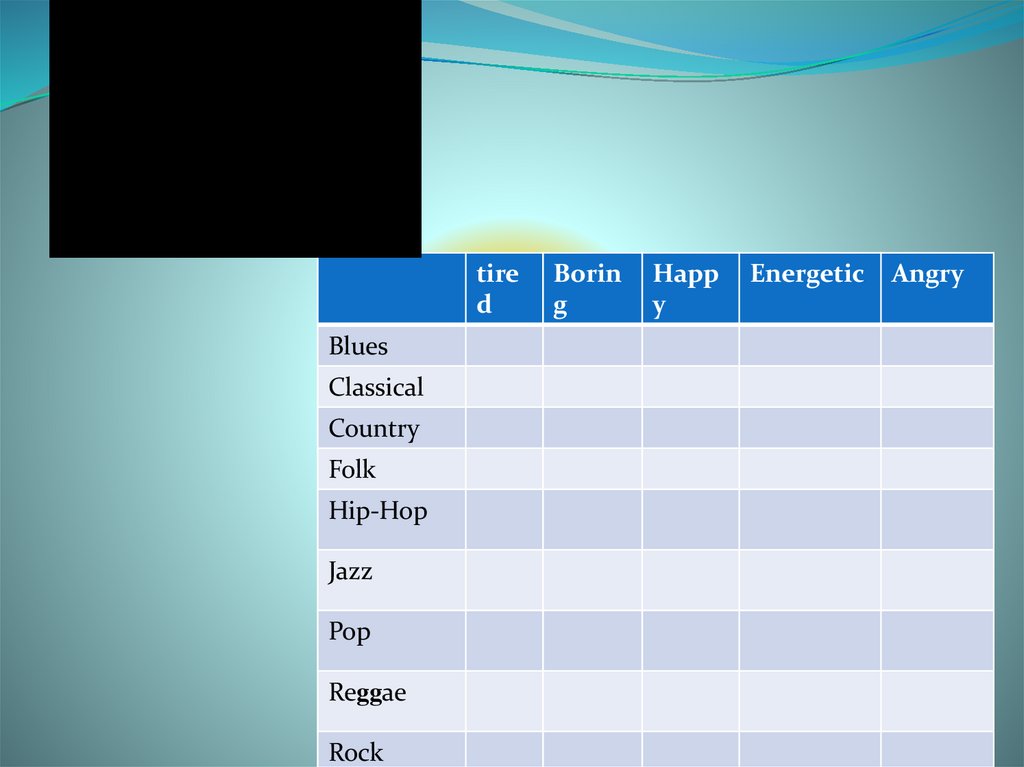Click the 'Folk' row label
This screenshot has height=767, width=1024.
point(392,469)
